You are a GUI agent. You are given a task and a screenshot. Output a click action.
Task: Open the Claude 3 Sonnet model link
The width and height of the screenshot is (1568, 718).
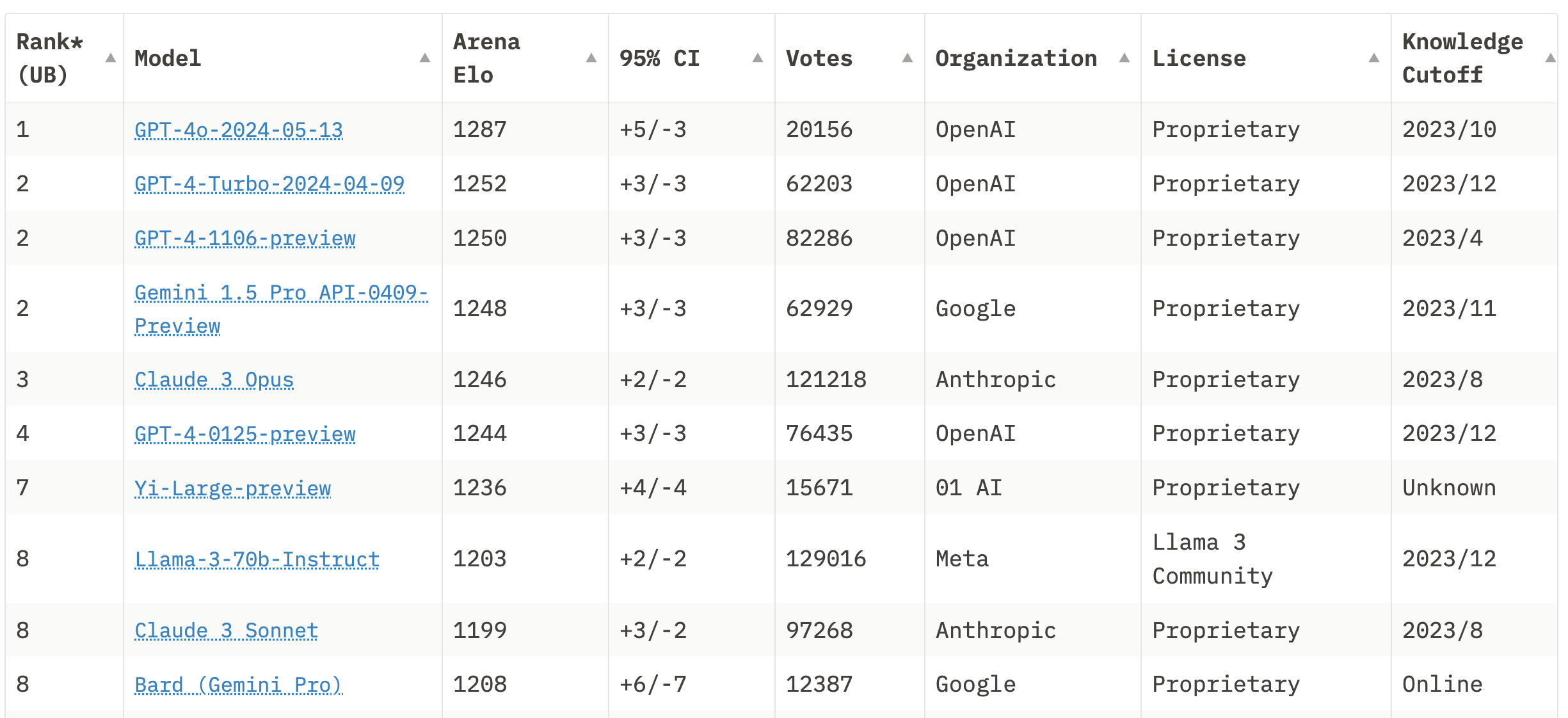225,630
